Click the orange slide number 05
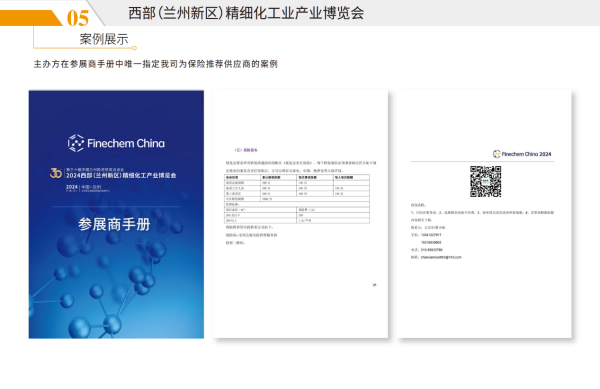The image size is (600, 389). 78,18
